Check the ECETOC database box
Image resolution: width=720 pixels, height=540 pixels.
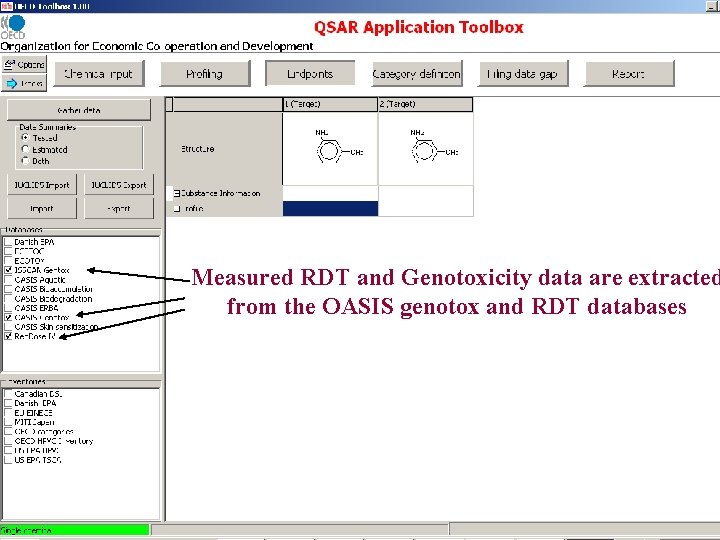point(8,251)
